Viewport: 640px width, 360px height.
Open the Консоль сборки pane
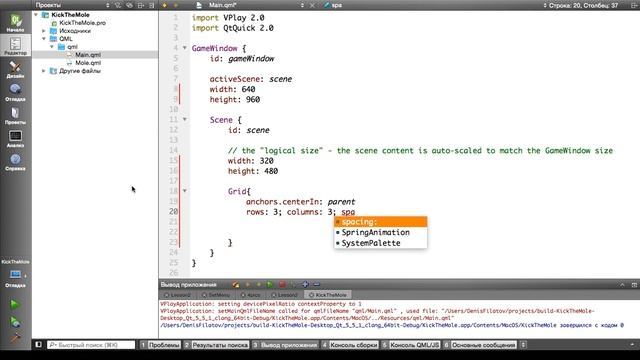tap(349, 345)
